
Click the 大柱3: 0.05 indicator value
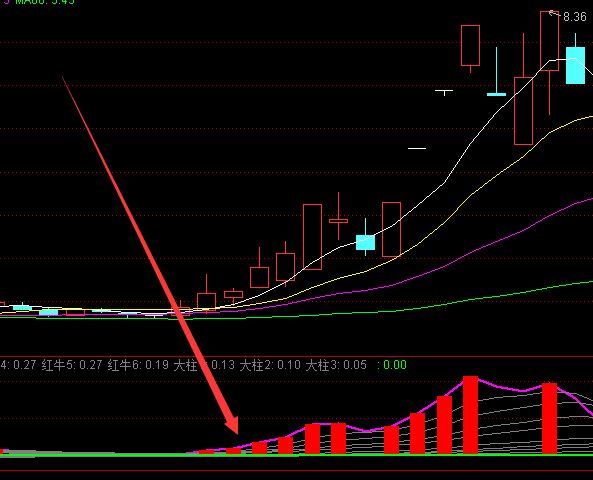(336, 365)
